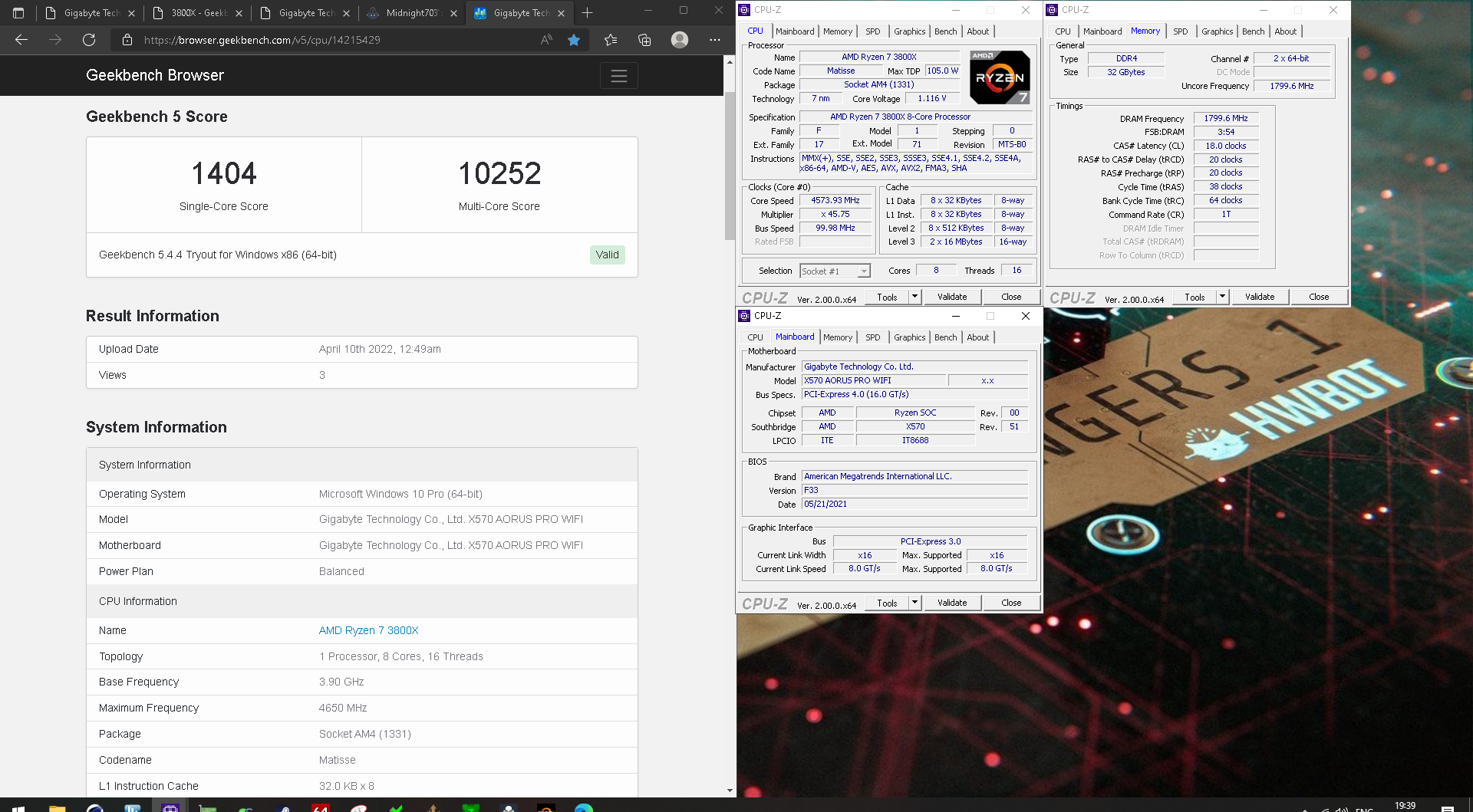Viewport: 1473px width, 812px height.
Task: Expand Tools arrow in Memory tab window
Action: point(1222,297)
